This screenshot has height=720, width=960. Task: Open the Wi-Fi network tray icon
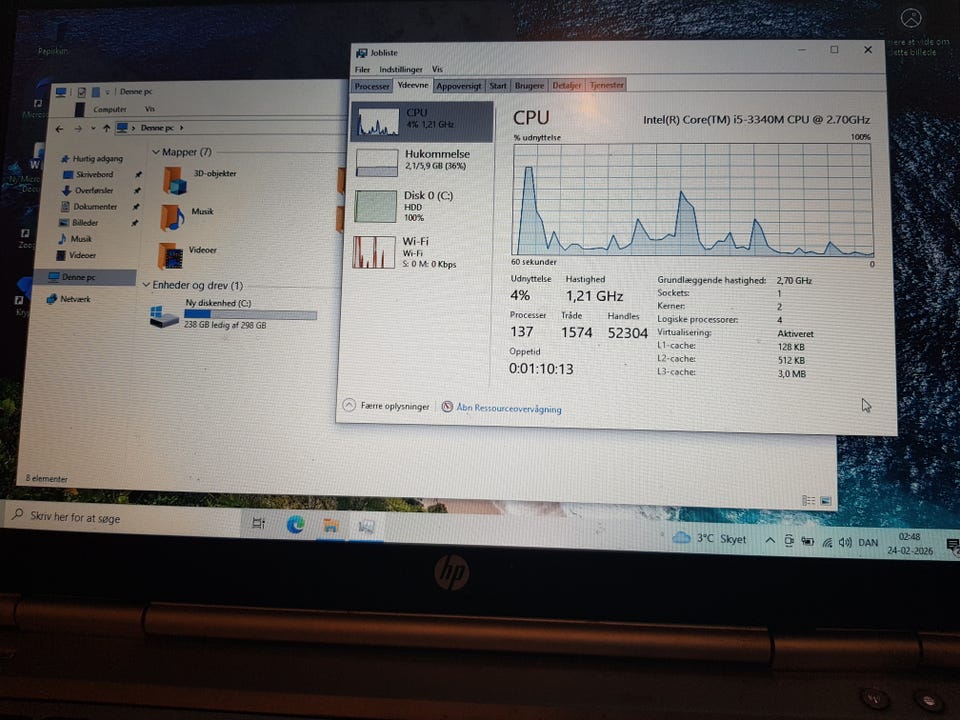pos(827,542)
